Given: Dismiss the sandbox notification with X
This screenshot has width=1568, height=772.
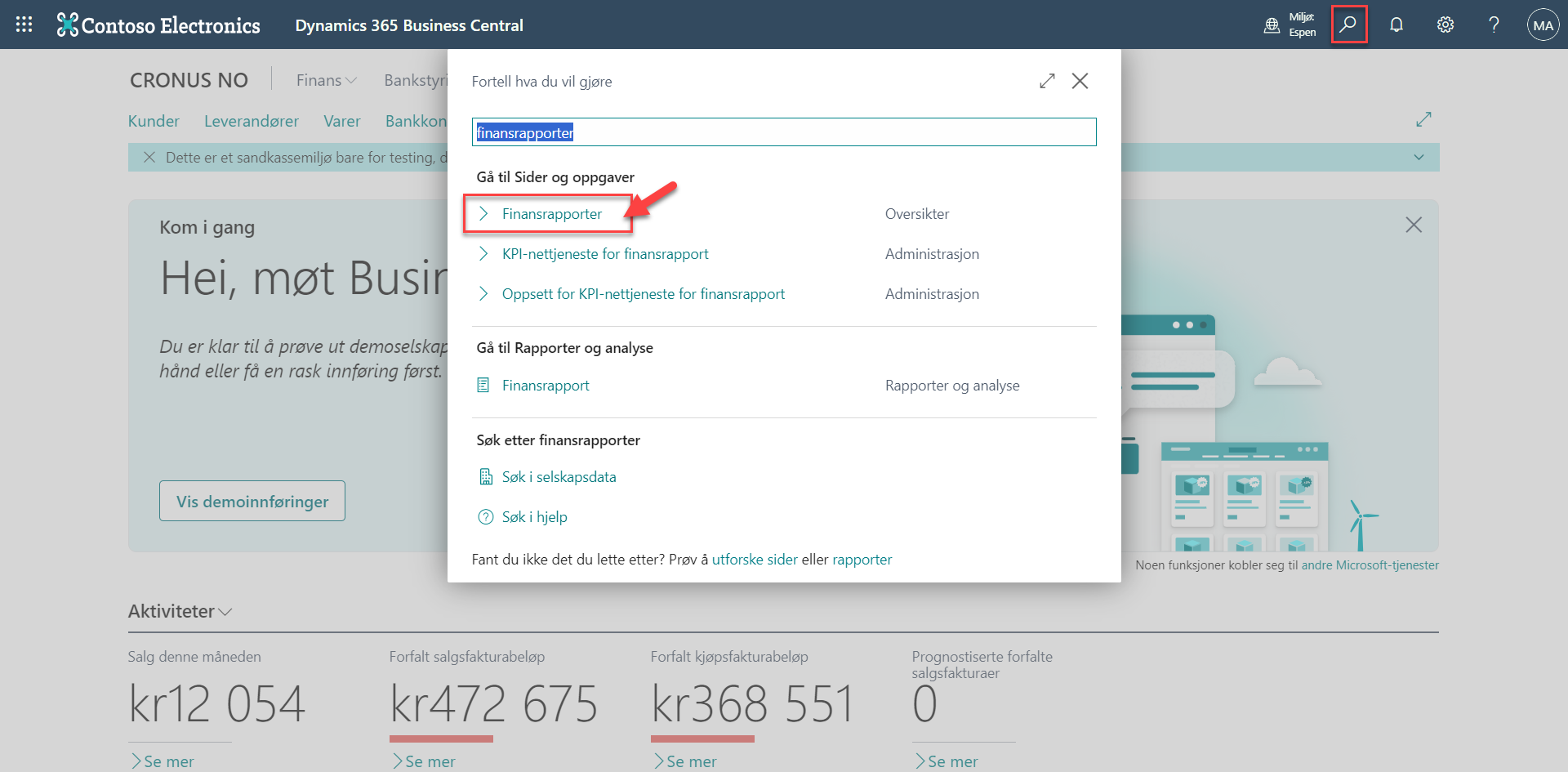Looking at the screenshot, I should (149, 157).
